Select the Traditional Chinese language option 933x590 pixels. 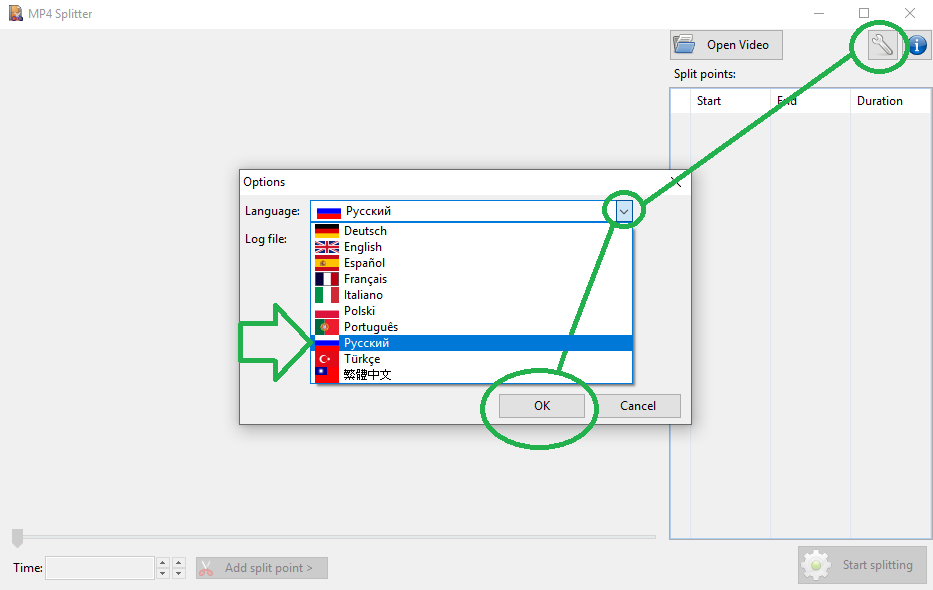click(x=367, y=375)
